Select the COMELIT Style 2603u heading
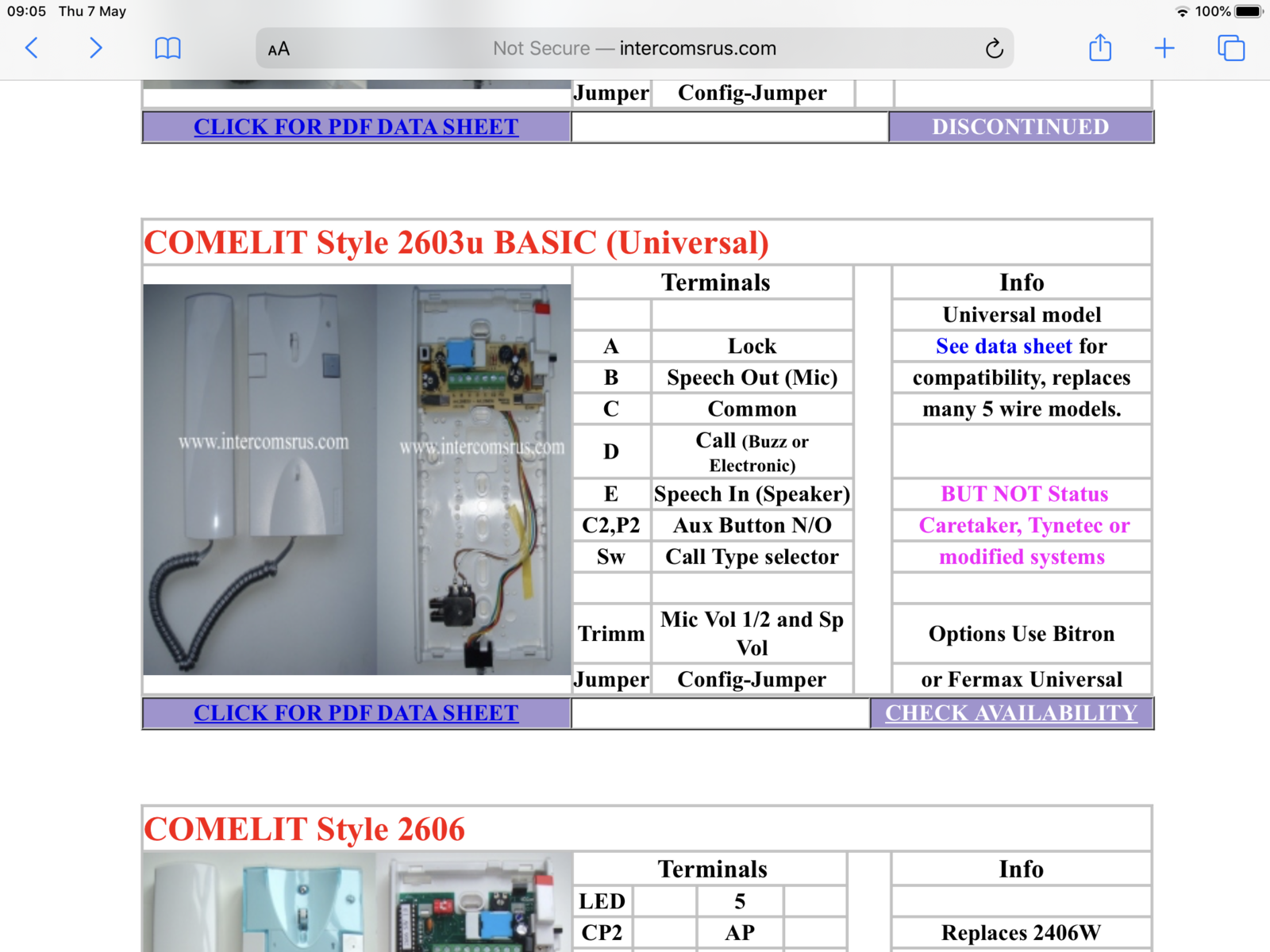Image resolution: width=1270 pixels, height=952 pixels. [456, 243]
